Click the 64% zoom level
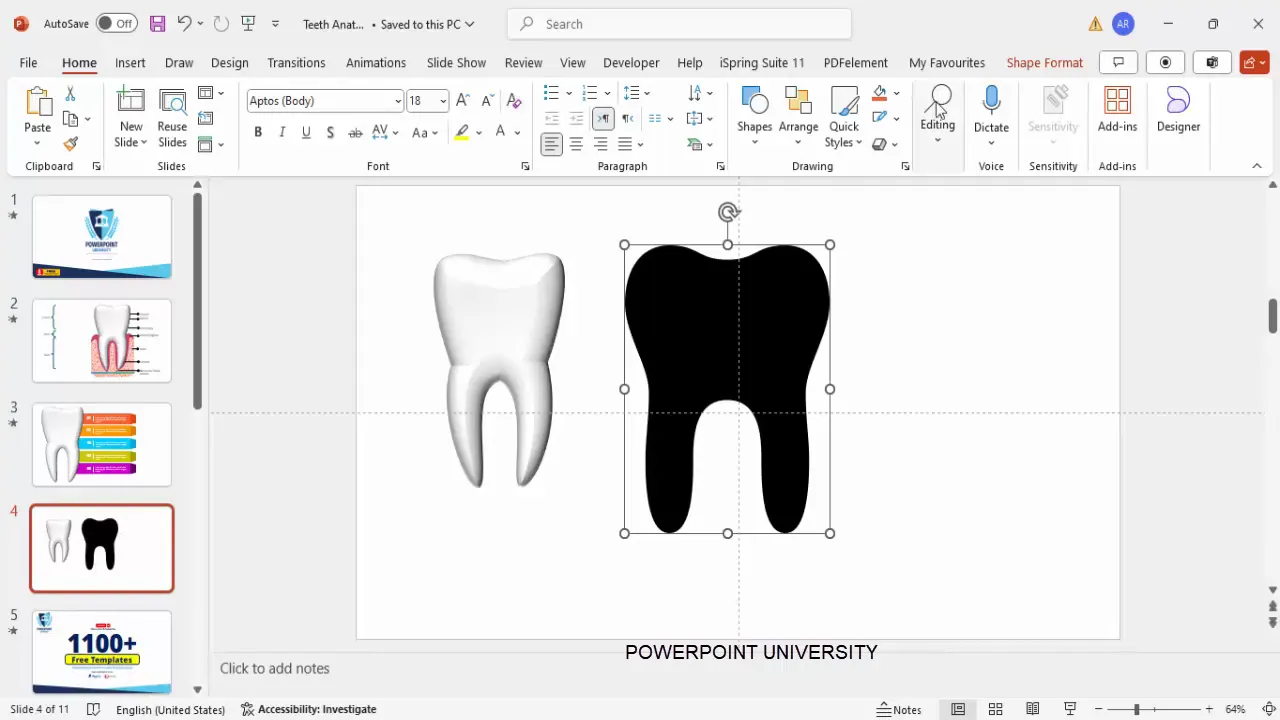1280x720 pixels. click(1236, 709)
